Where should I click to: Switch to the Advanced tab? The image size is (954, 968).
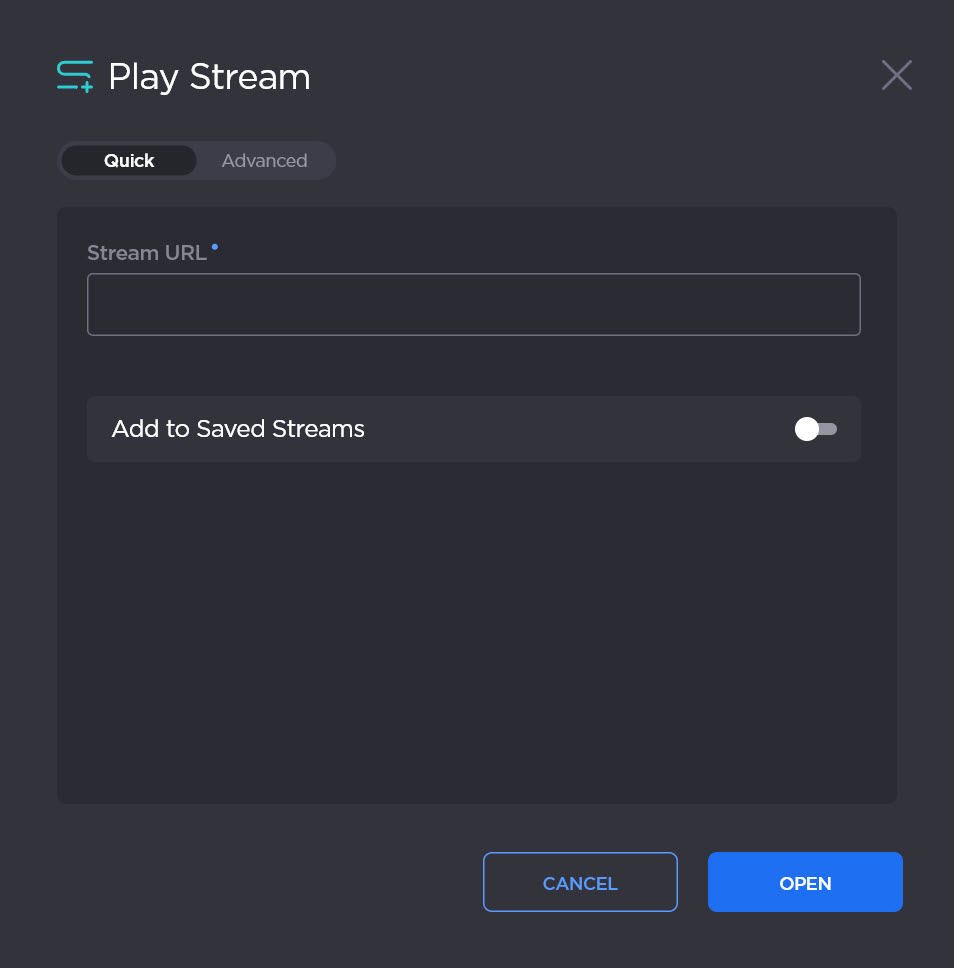coord(264,161)
